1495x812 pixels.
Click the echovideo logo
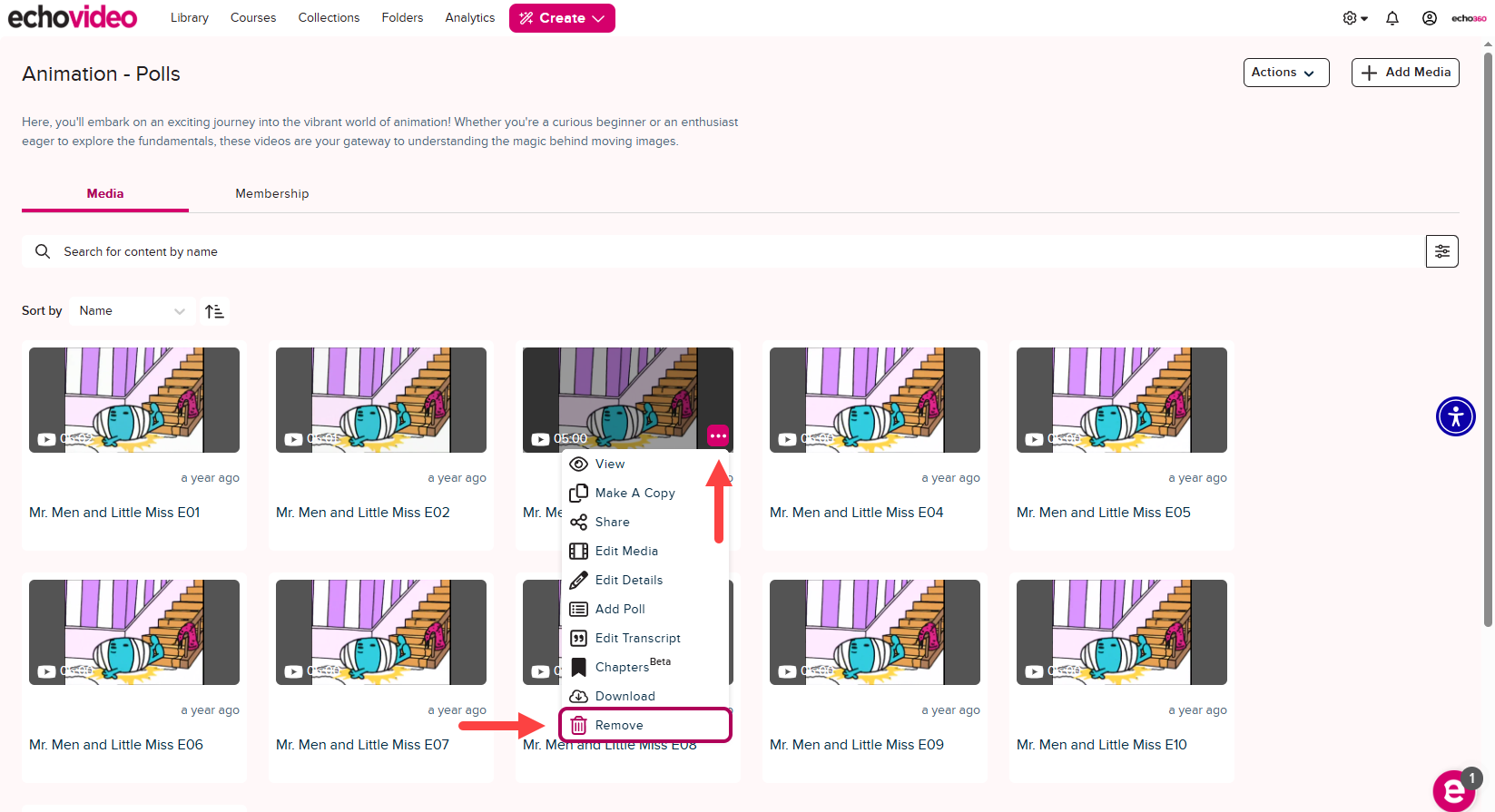(73, 17)
